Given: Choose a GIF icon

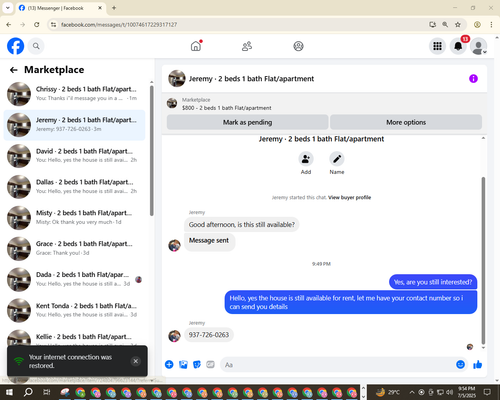Looking at the screenshot, I should point(210,364).
